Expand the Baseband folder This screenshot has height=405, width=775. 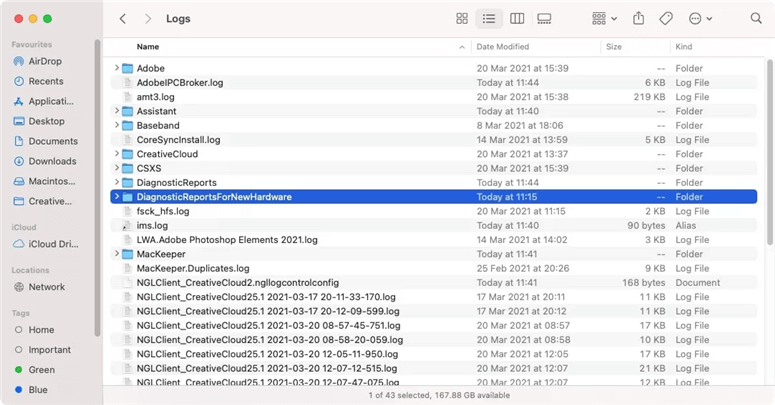(x=117, y=125)
